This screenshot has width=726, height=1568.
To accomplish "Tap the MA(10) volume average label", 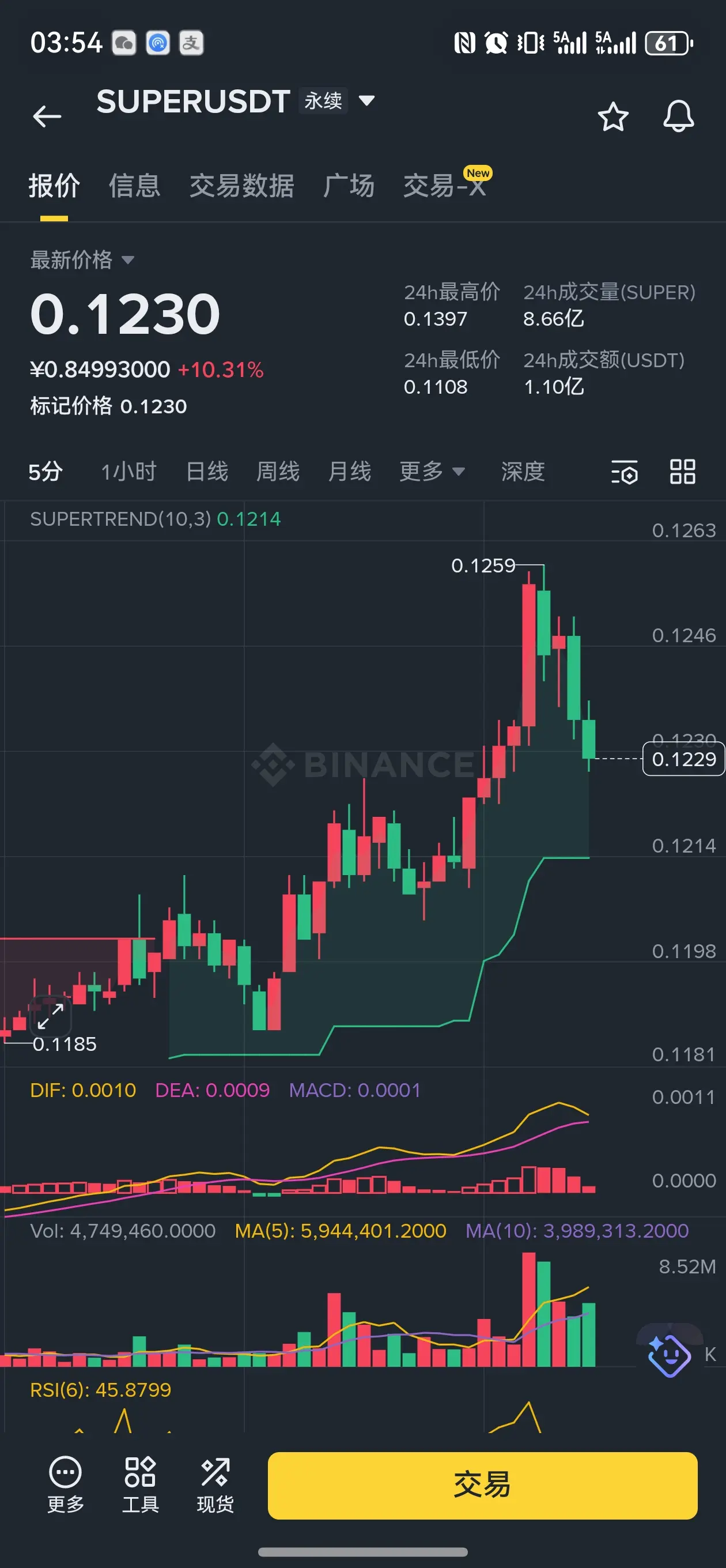I will (577, 1231).
